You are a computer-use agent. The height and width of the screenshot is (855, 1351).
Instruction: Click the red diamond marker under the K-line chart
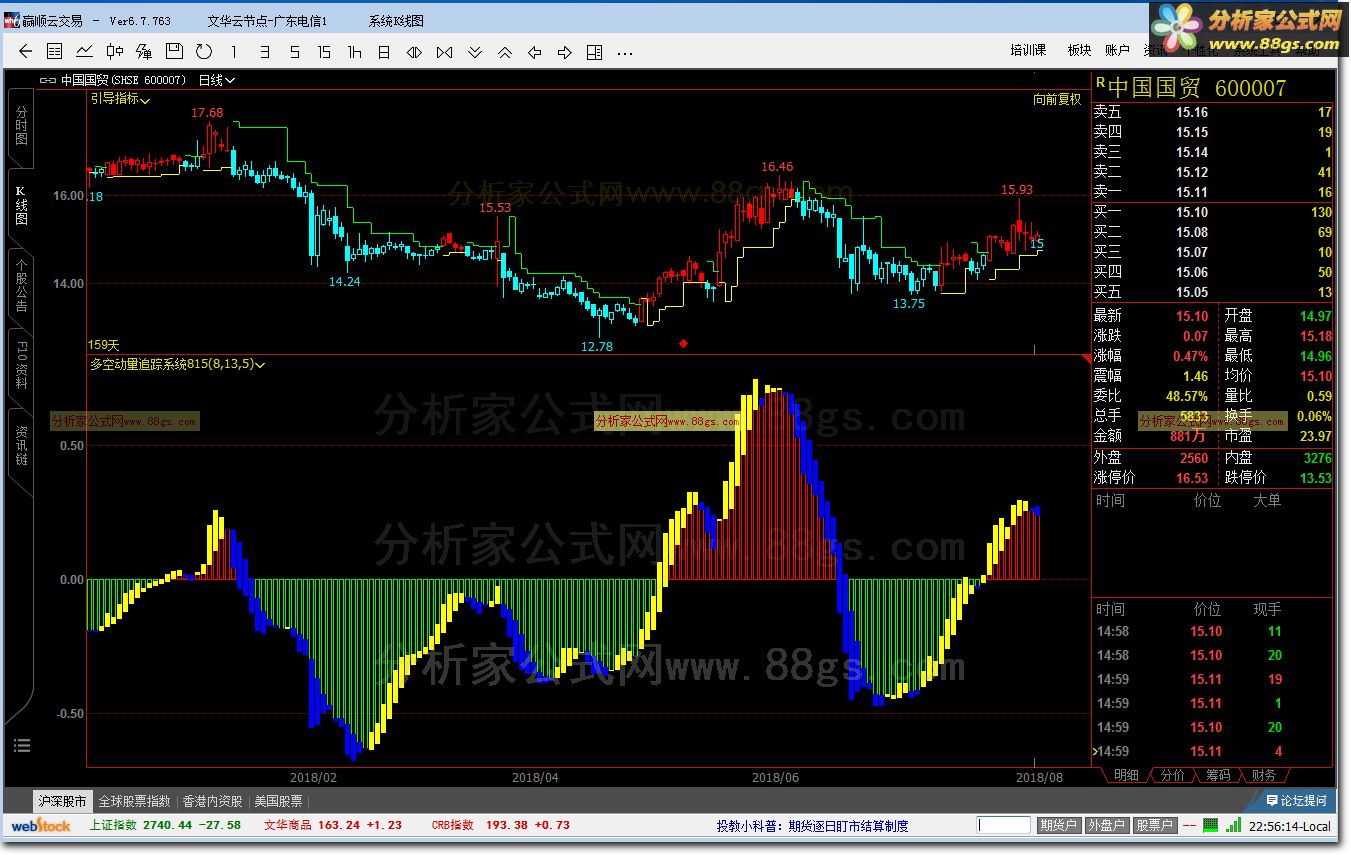coord(684,344)
